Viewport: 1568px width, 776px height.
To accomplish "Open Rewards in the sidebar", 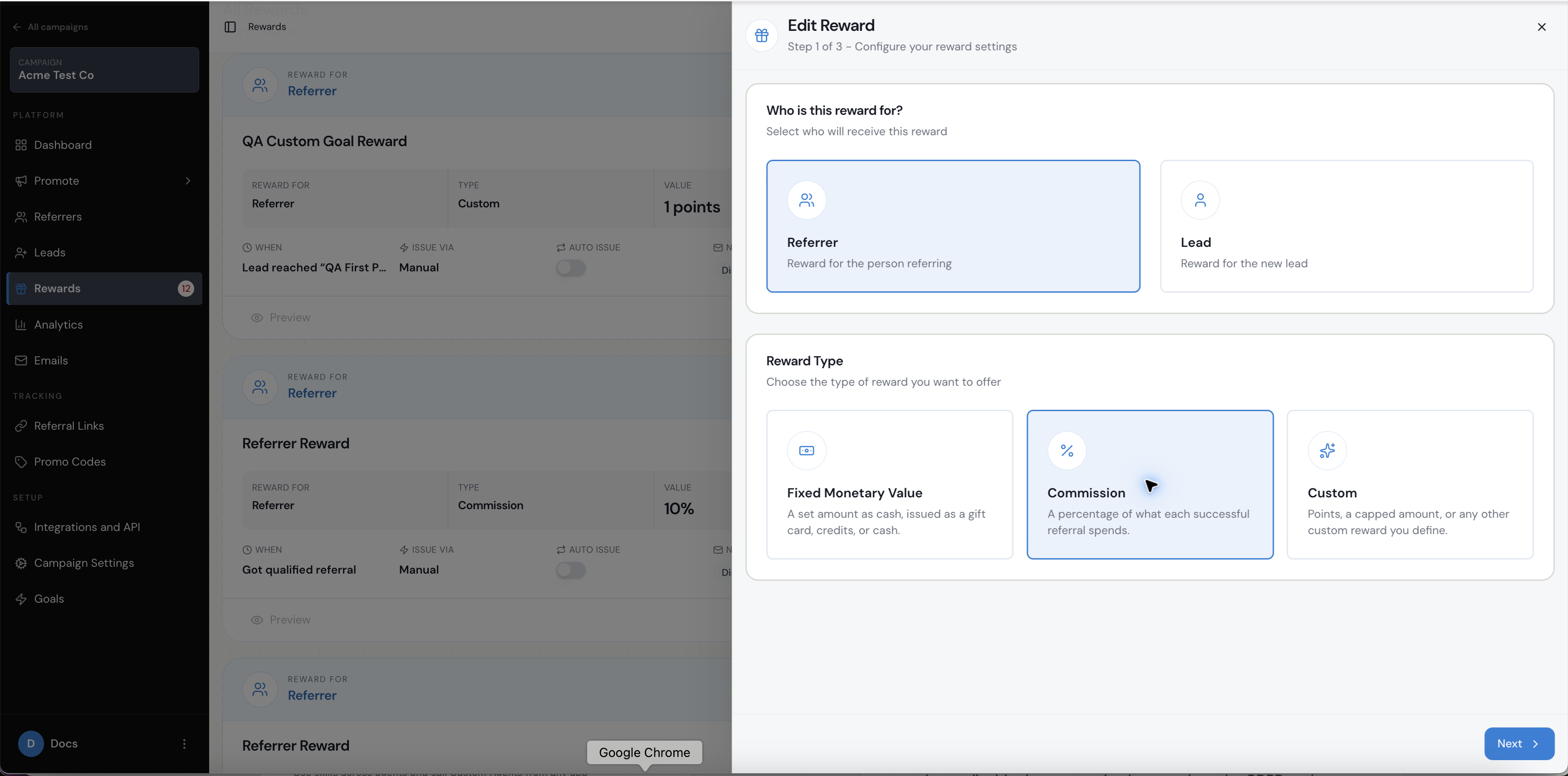I will point(104,289).
